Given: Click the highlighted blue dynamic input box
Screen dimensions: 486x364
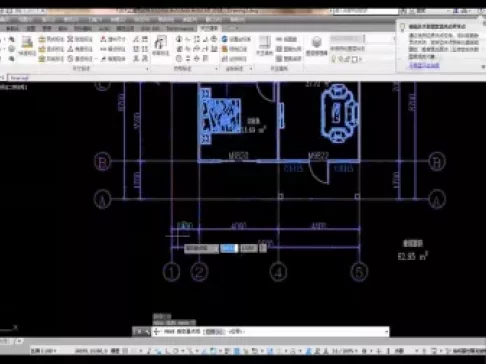Looking at the screenshot, I should pos(229,248).
